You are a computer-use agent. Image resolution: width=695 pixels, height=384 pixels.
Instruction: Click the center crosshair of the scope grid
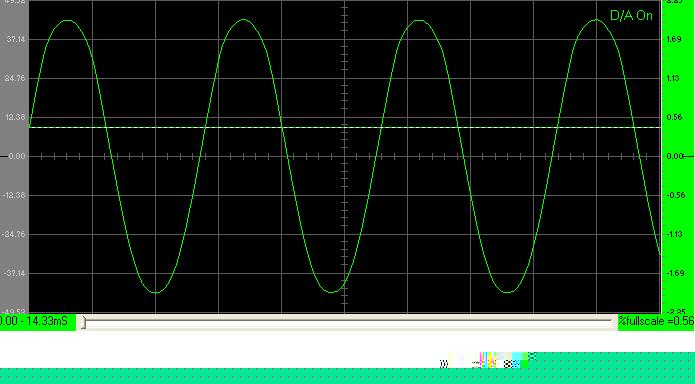(x=345, y=157)
